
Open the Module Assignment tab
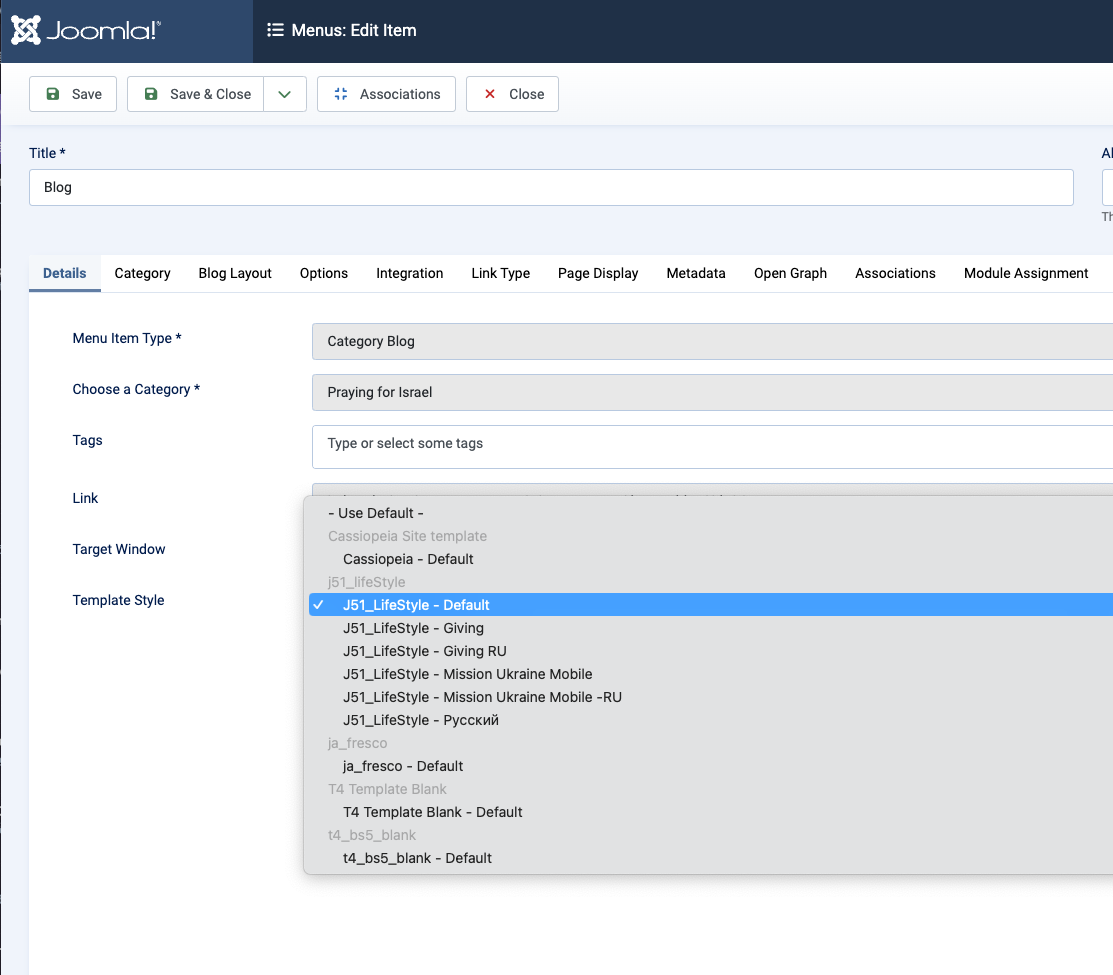[x=1026, y=273]
